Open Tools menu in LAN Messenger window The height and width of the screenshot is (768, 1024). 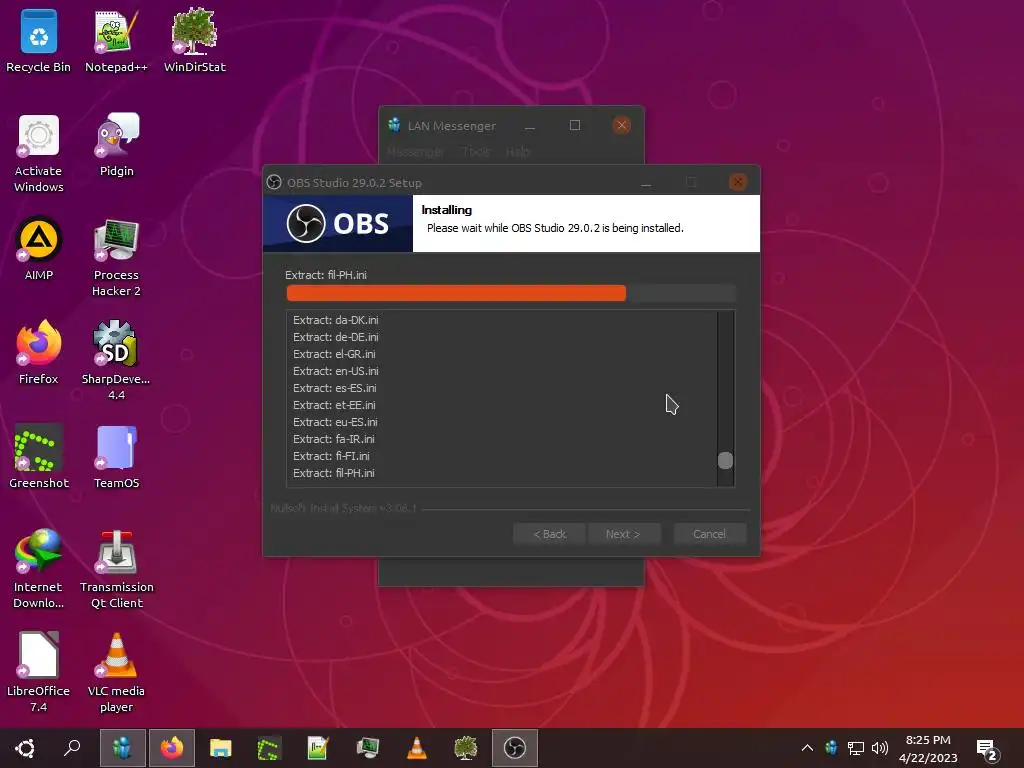(x=476, y=152)
